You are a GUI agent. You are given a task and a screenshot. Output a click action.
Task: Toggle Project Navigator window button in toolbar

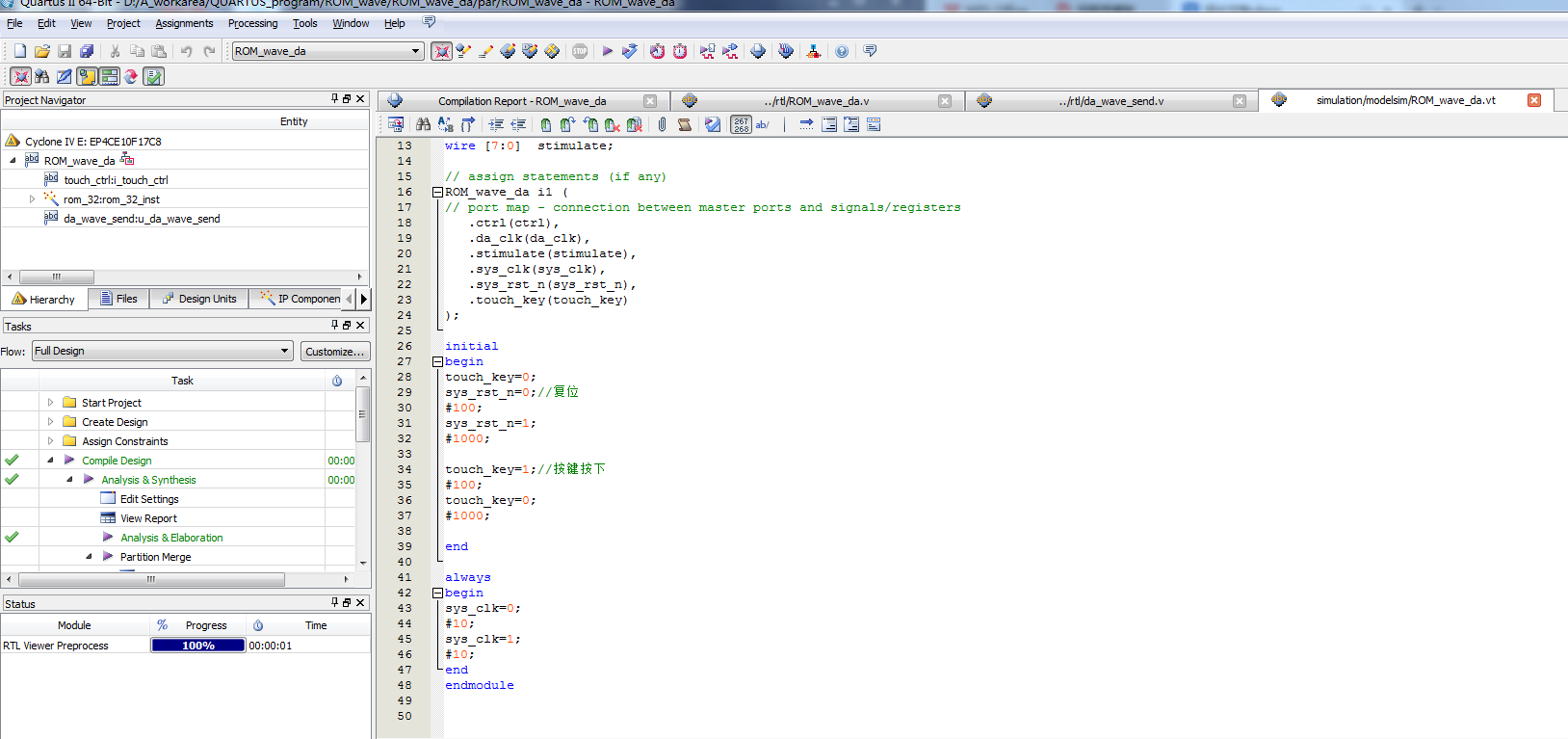tap(441, 51)
